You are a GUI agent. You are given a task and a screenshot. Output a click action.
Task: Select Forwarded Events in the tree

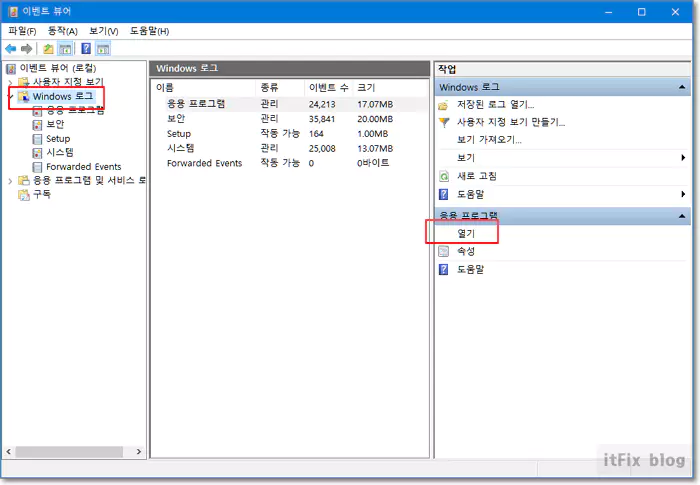pos(83,167)
